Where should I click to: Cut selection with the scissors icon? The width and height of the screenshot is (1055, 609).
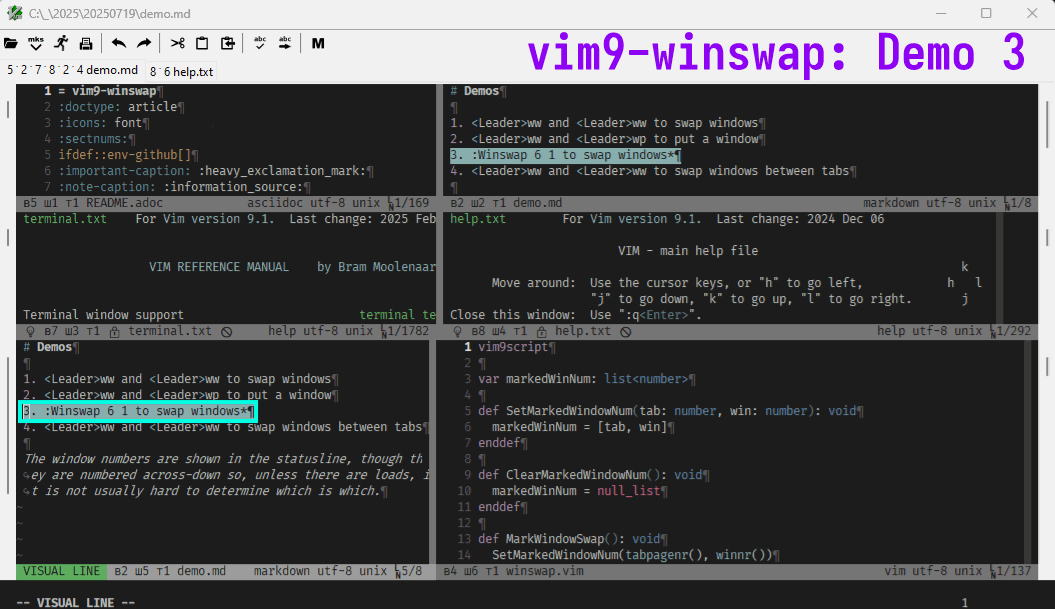178,44
